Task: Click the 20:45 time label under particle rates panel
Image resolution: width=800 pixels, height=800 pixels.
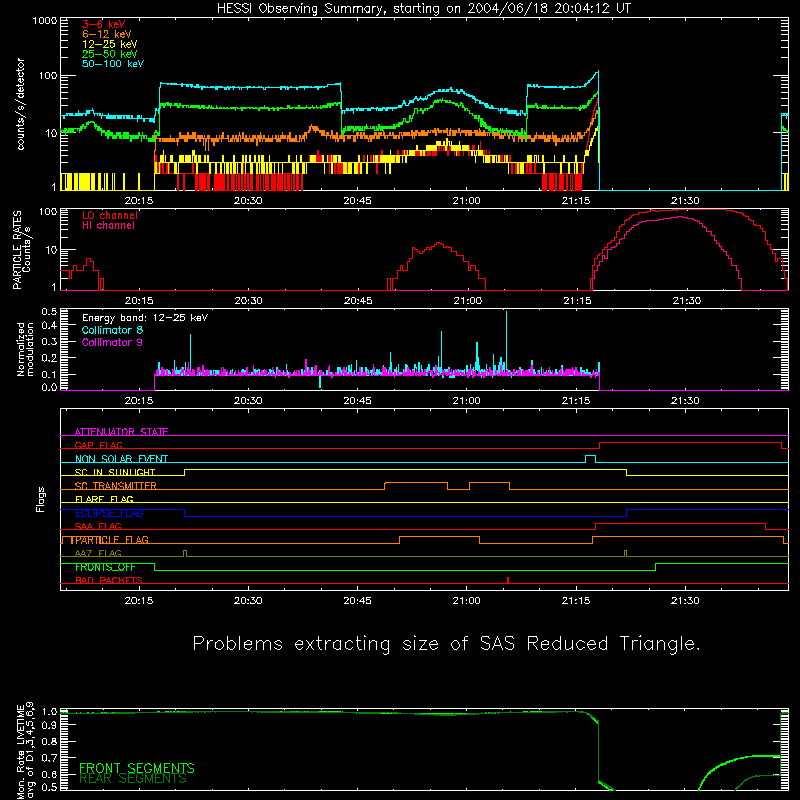Action: pyautogui.click(x=358, y=301)
